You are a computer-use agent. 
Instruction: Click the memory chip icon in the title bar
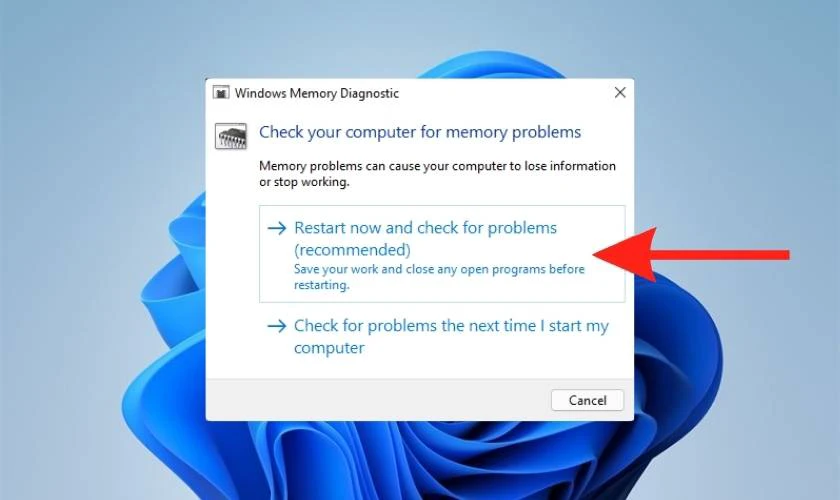221,93
